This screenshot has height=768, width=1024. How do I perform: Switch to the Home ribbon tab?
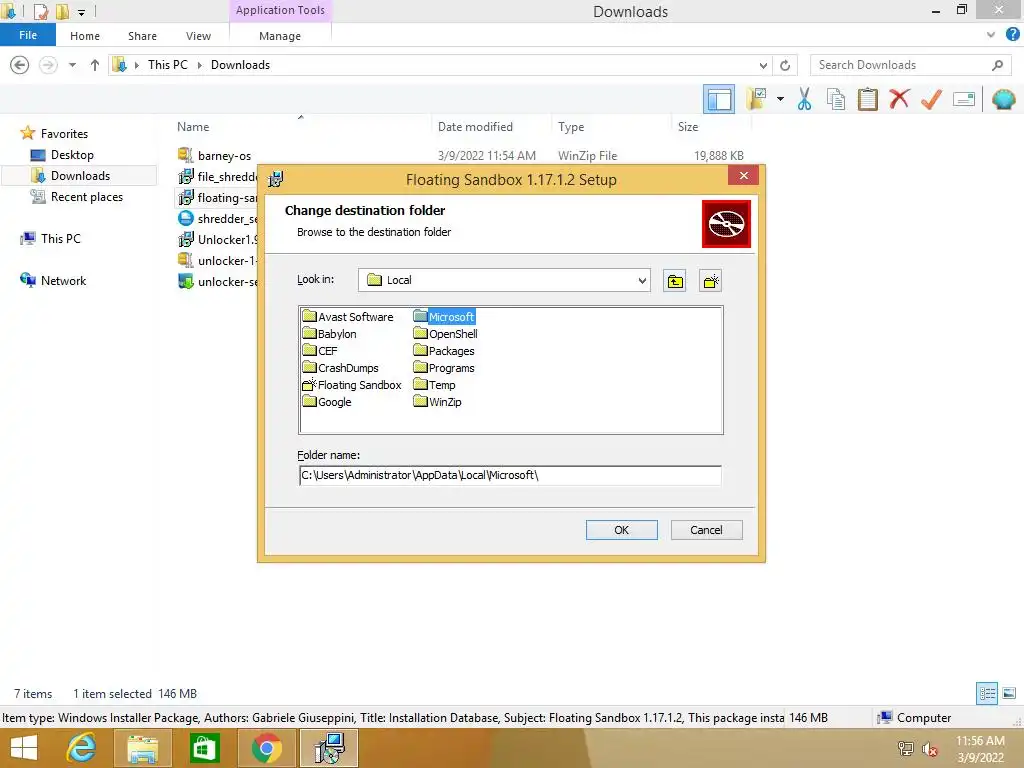pos(85,36)
